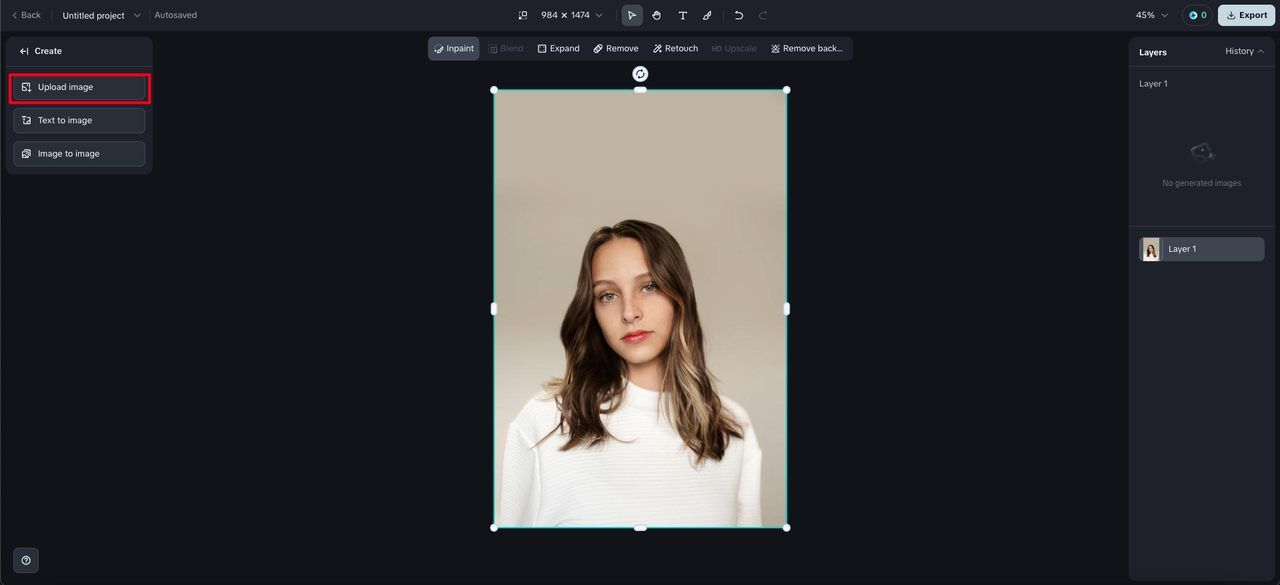
Task: Select the Layer 1 row in layers list
Action: (x=1201, y=249)
